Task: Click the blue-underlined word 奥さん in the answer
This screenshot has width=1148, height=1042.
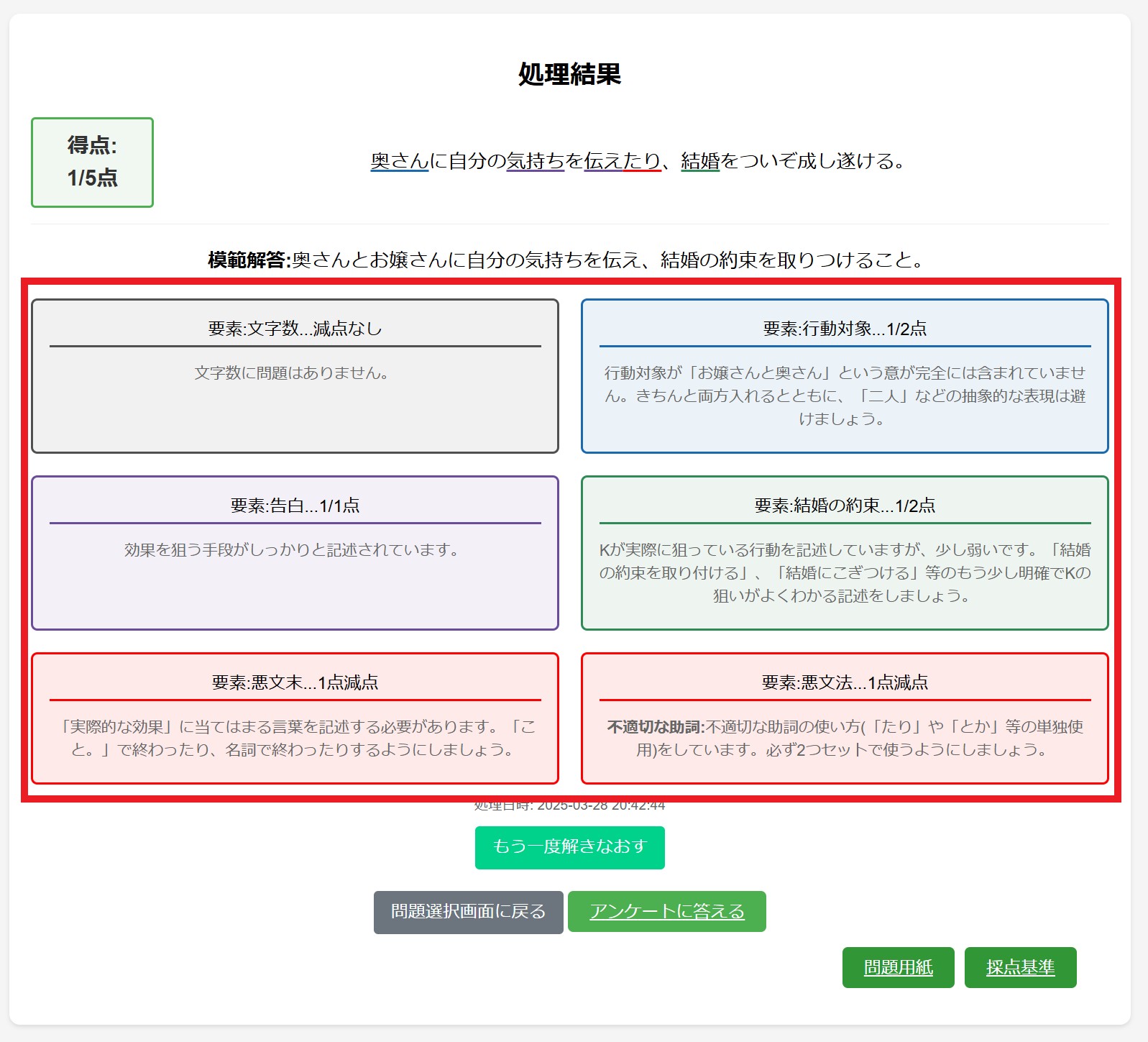Action: [x=399, y=161]
